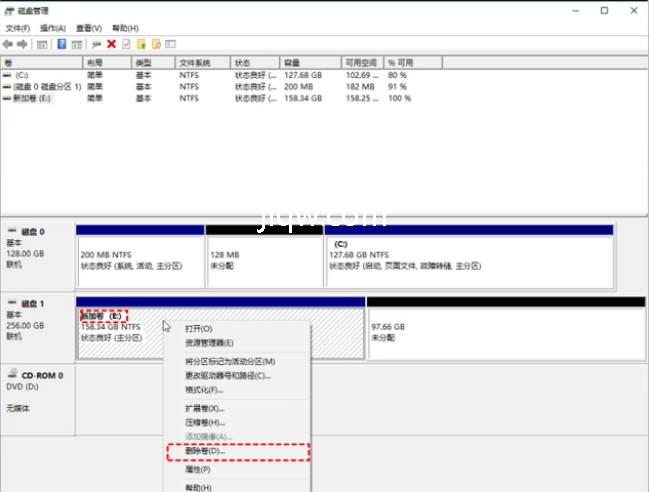Choose 格式化(F)... in context menu
The width and height of the screenshot is (649, 492).
point(203,390)
